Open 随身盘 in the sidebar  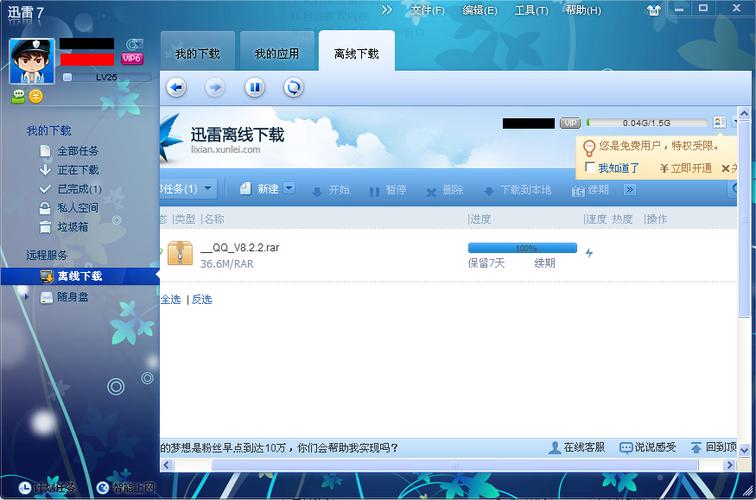pos(72,297)
